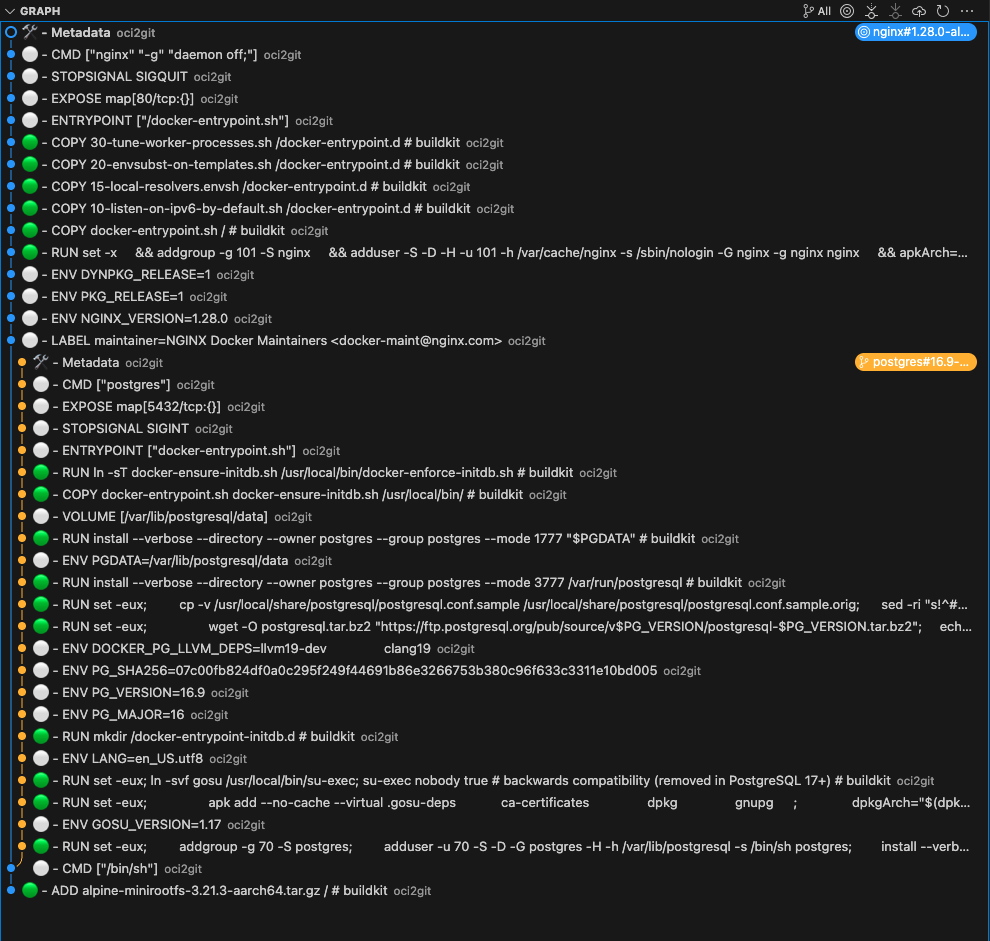This screenshot has width=990, height=941.
Task: Click white circle on ENV GOSU_VERSION=1.17 row
Action: (x=41, y=824)
